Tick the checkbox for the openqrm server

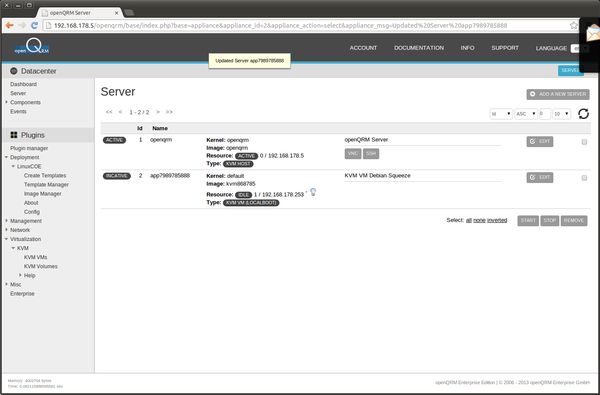click(584, 142)
